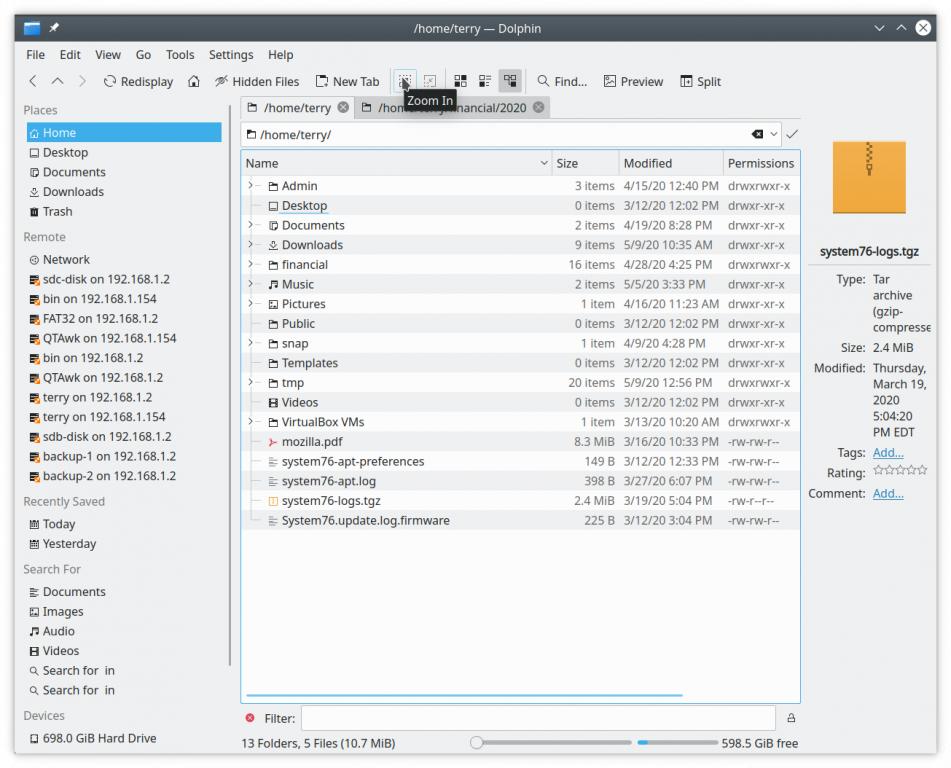Click the icon size zoom slider
This screenshot has width=951, height=768.
553,743
